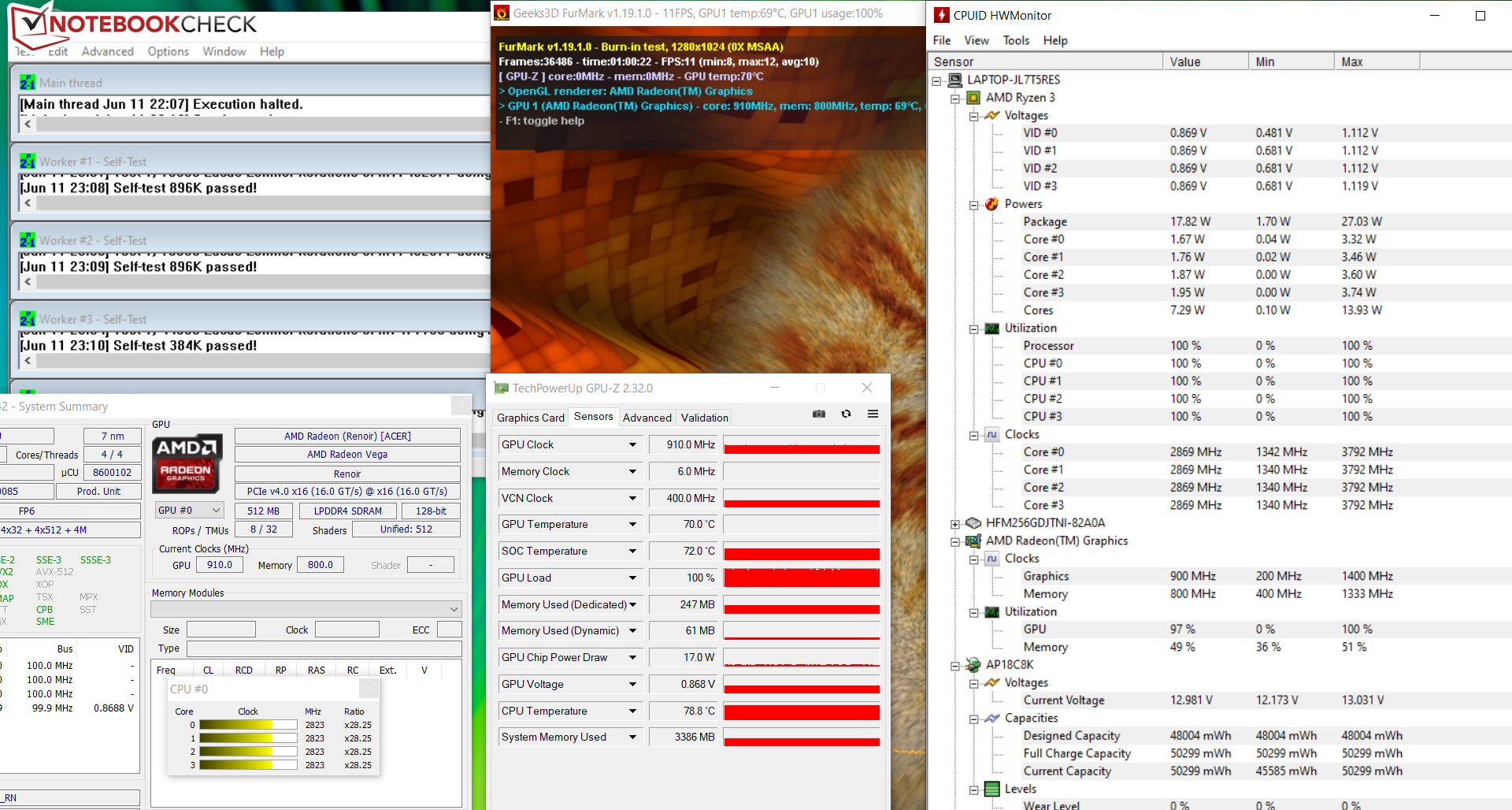Click the Sensor column header in HWMonitor
The width and height of the screenshot is (1512, 810).
[x=1046, y=61]
